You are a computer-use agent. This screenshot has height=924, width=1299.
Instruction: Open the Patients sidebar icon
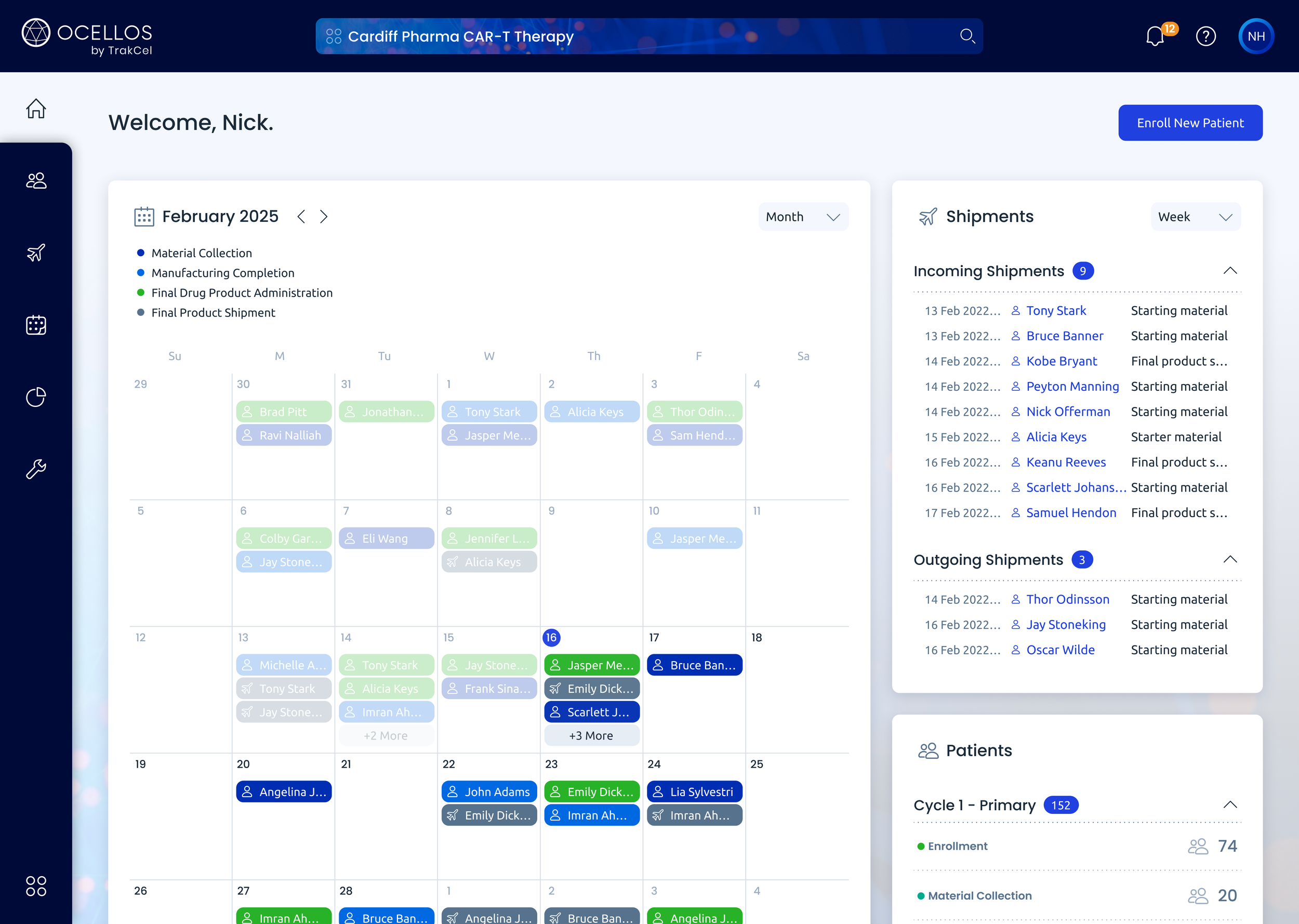click(36, 180)
